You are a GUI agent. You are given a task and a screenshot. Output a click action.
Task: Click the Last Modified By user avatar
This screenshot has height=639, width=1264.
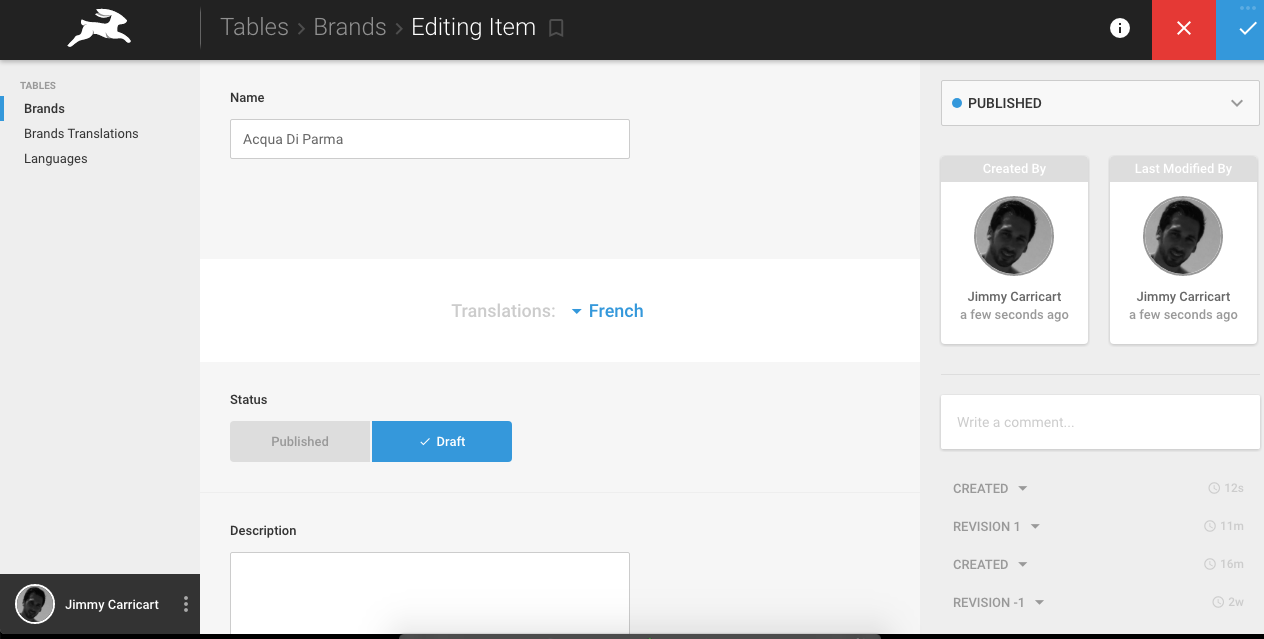click(x=1183, y=236)
